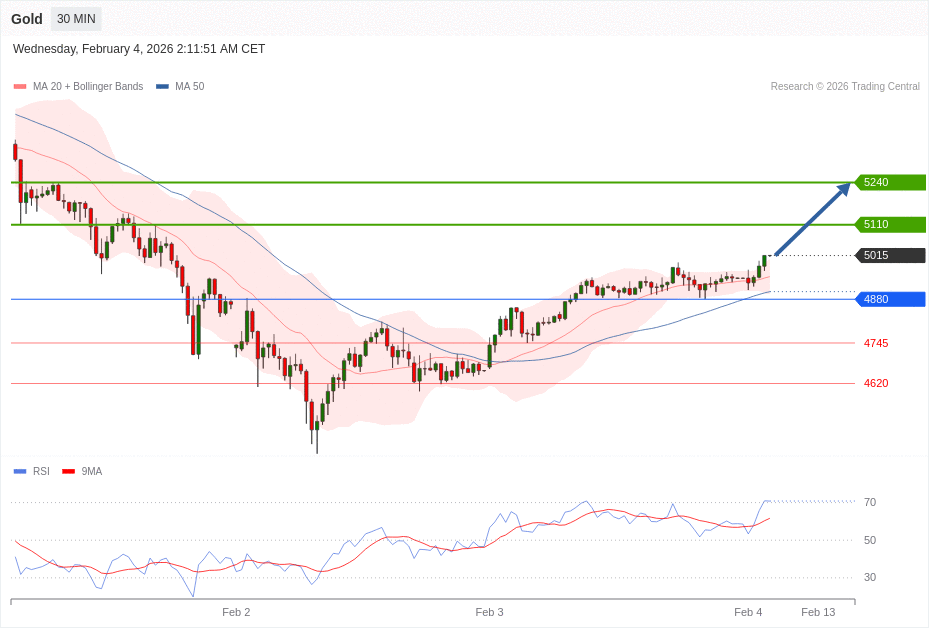Click the 4745 pivot level label
The height and width of the screenshot is (629, 929).
(875, 343)
